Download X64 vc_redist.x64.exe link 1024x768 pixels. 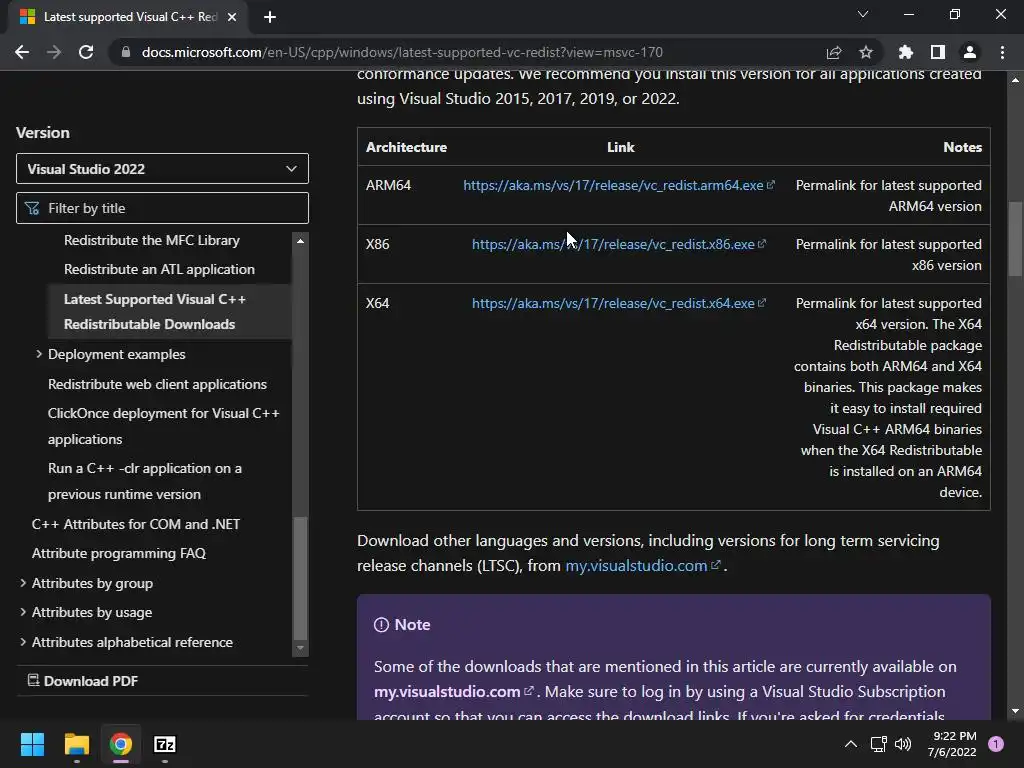click(618, 303)
